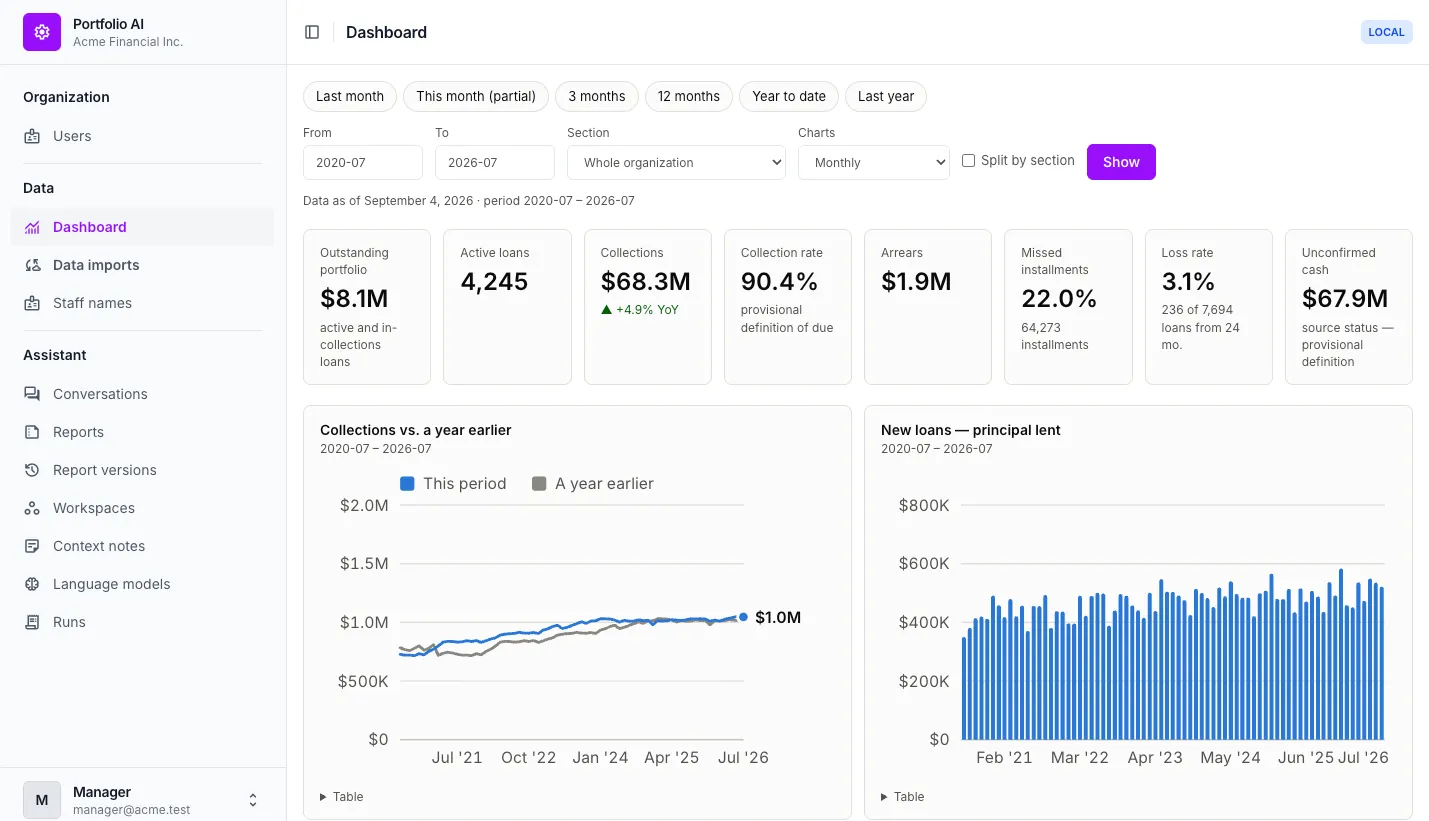Click the Users sidebar icon
This screenshot has width=1429, height=821.
[32, 136]
